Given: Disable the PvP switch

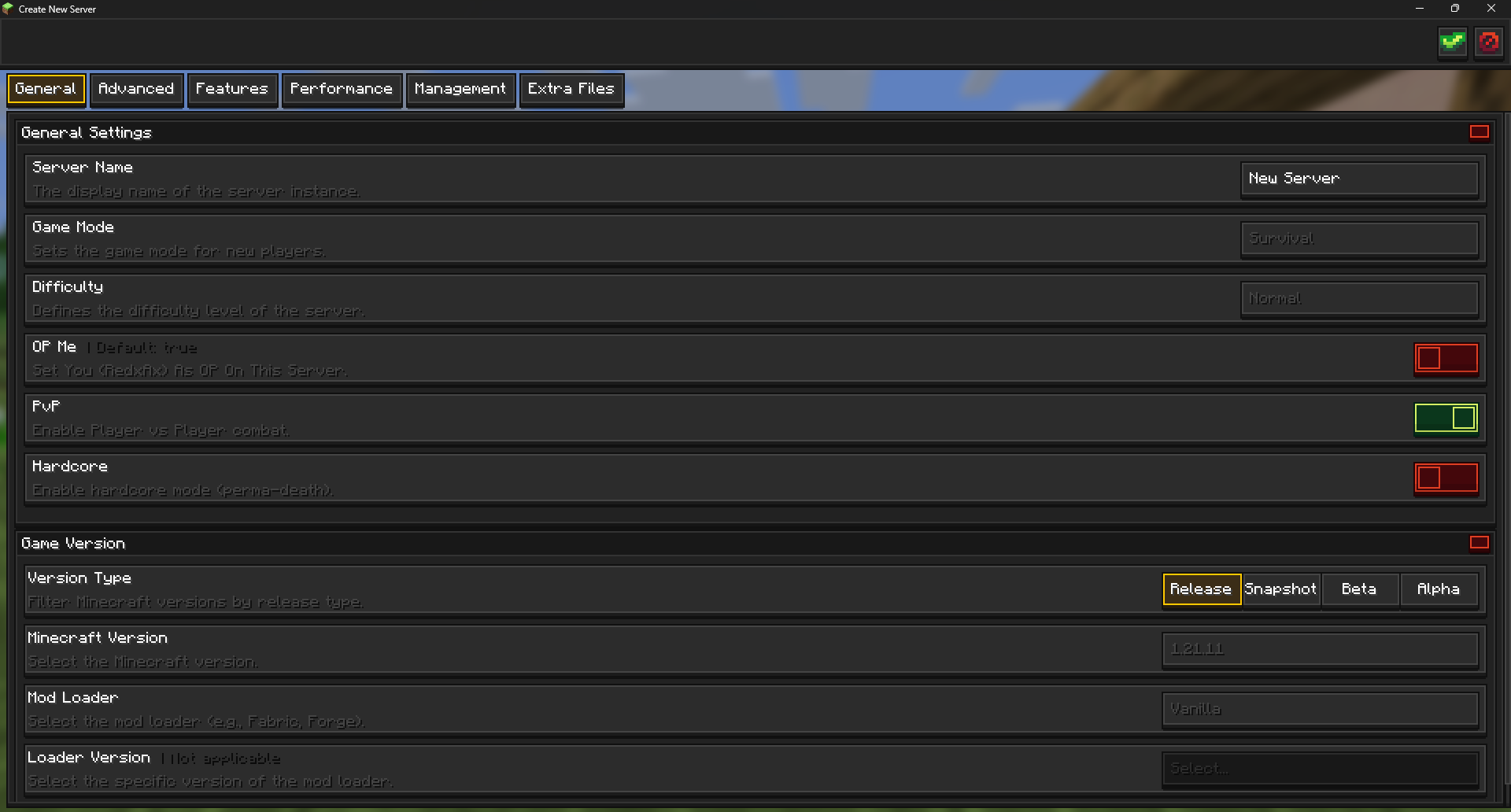Looking at the screenshot, I should [1446, 419].
